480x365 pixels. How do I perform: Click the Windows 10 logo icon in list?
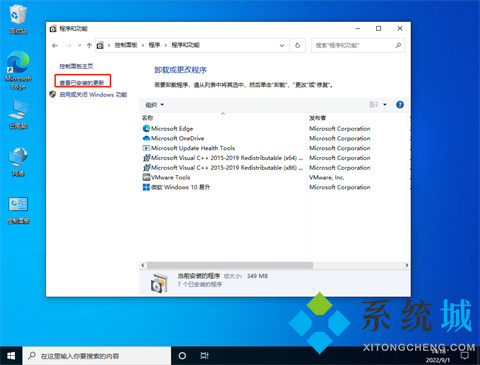click(x=146, y=187)
